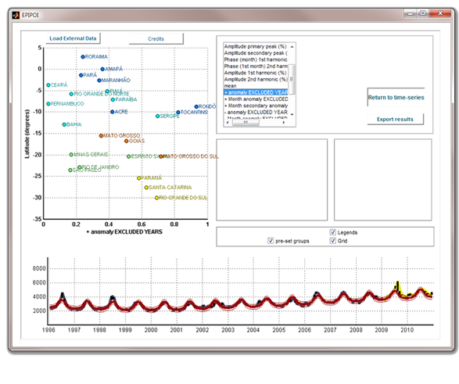
Task: Disable the Grid checkbox
Action: [333, 241]
